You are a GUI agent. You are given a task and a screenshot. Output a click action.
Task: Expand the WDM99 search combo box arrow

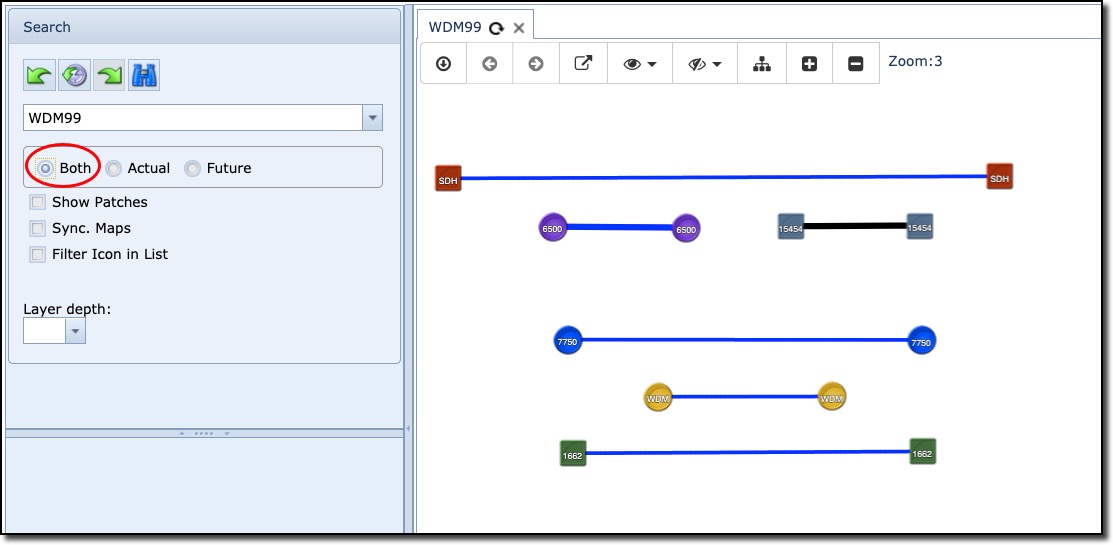click(x=372, y=118)
